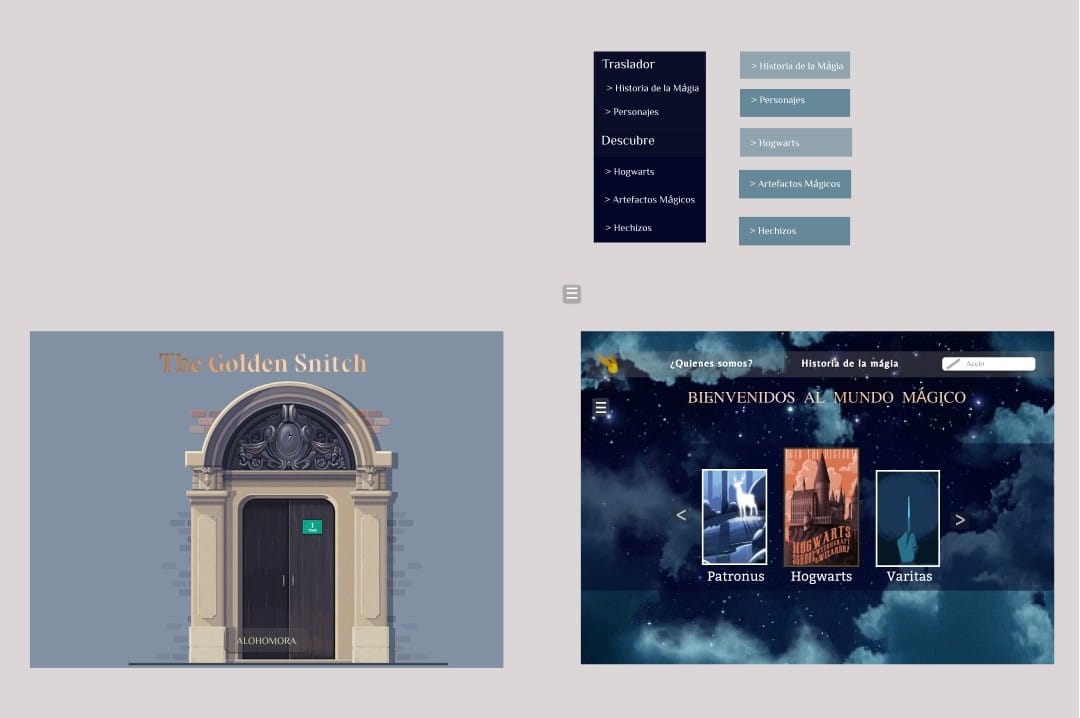Select Historia de la Mágia in dark menu
This screenshot has width=1080, height=718.
pyautogui.click(x=652, y=88)
